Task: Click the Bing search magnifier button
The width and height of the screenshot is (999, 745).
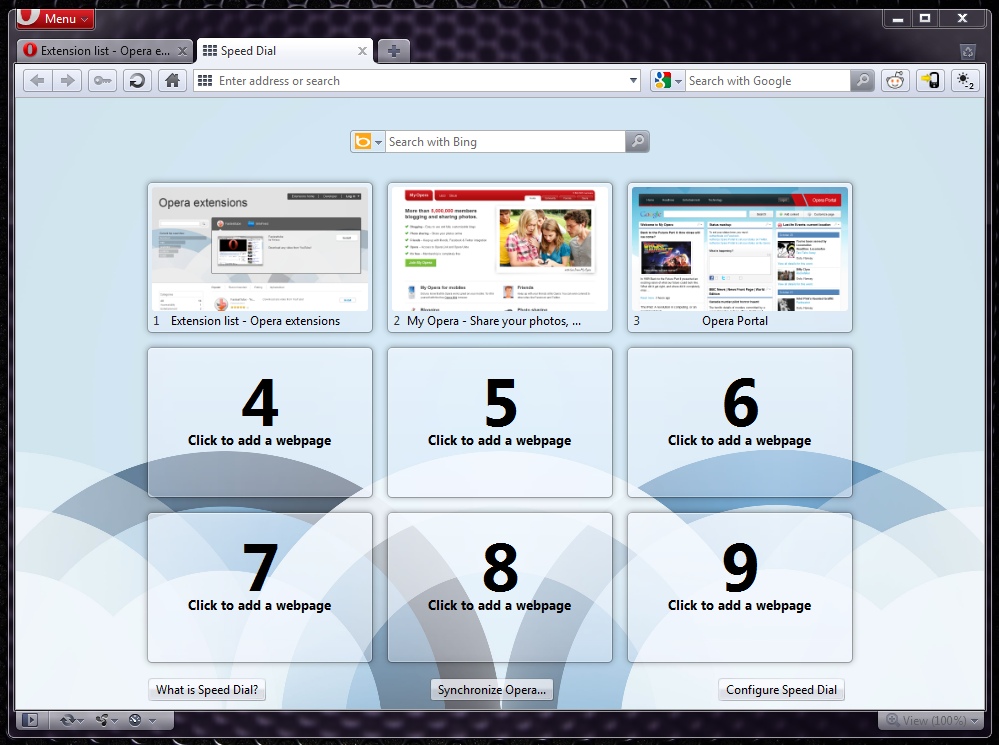Action: pos(637,141)
